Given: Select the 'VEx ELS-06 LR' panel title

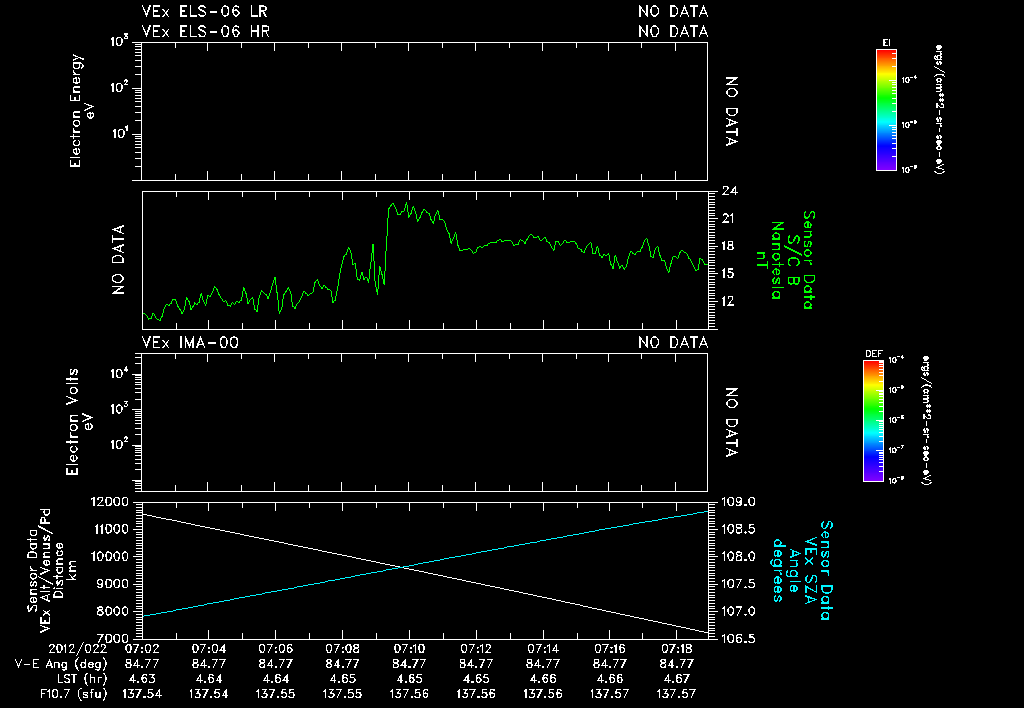Looking at the screenshot, I should (204, 11).
